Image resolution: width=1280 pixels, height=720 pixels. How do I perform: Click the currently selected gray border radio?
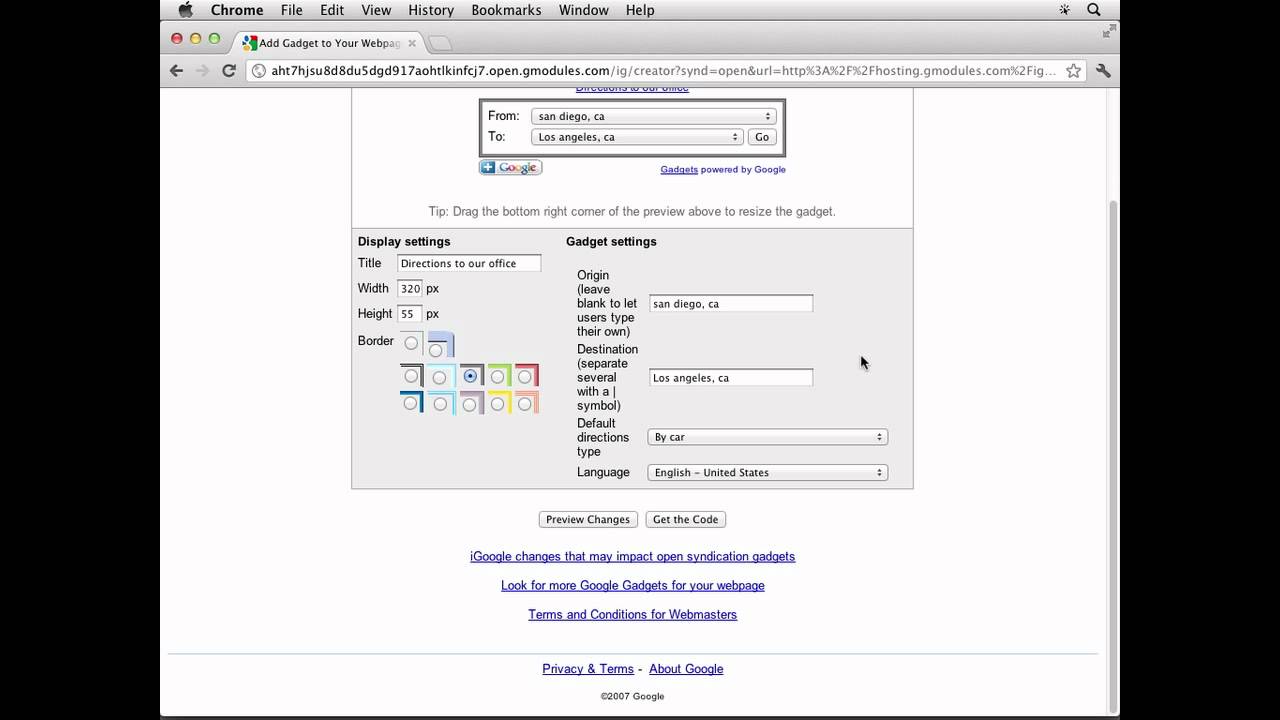470,376
